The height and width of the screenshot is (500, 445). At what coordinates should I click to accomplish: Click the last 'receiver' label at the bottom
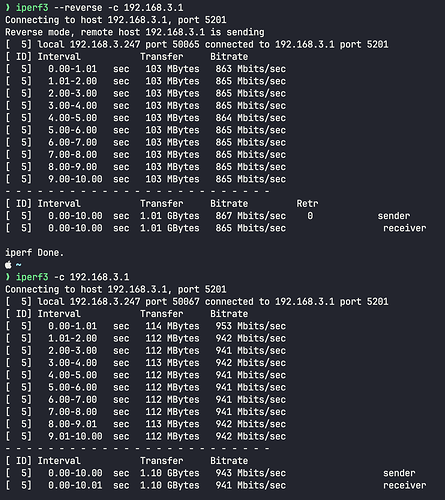405,485
